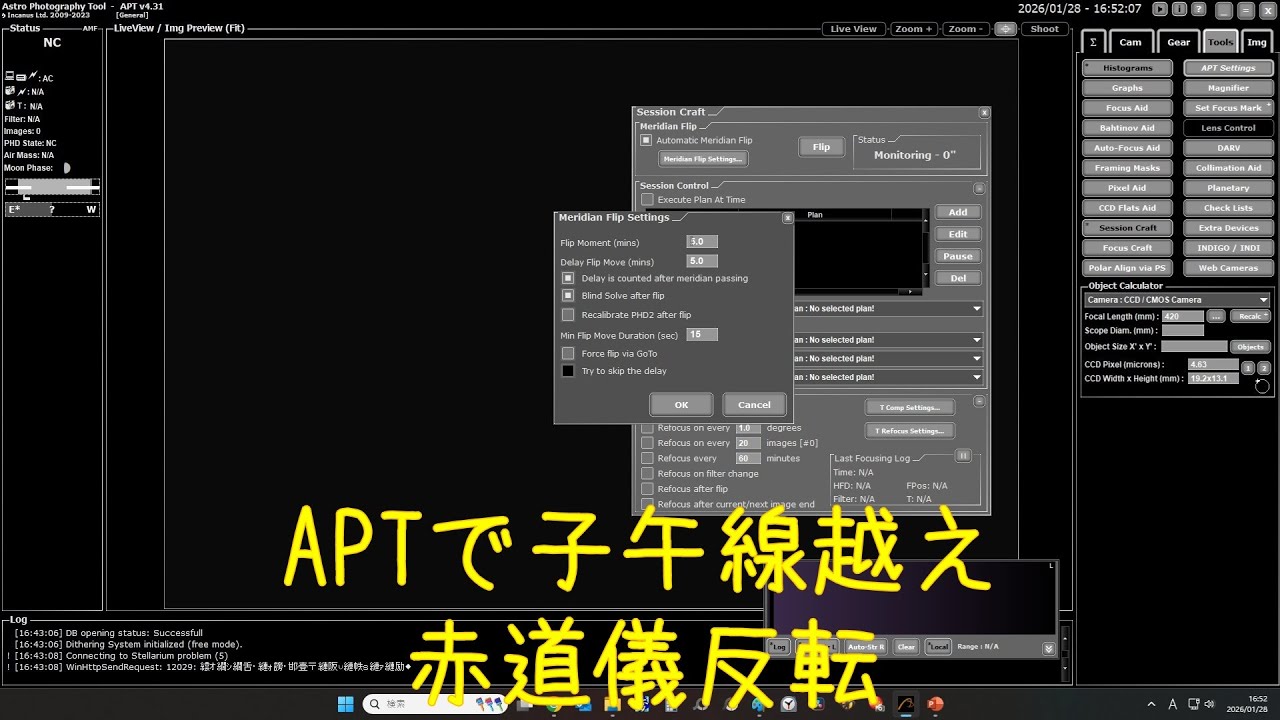Enable Refocus on filter change

[647, 474]
